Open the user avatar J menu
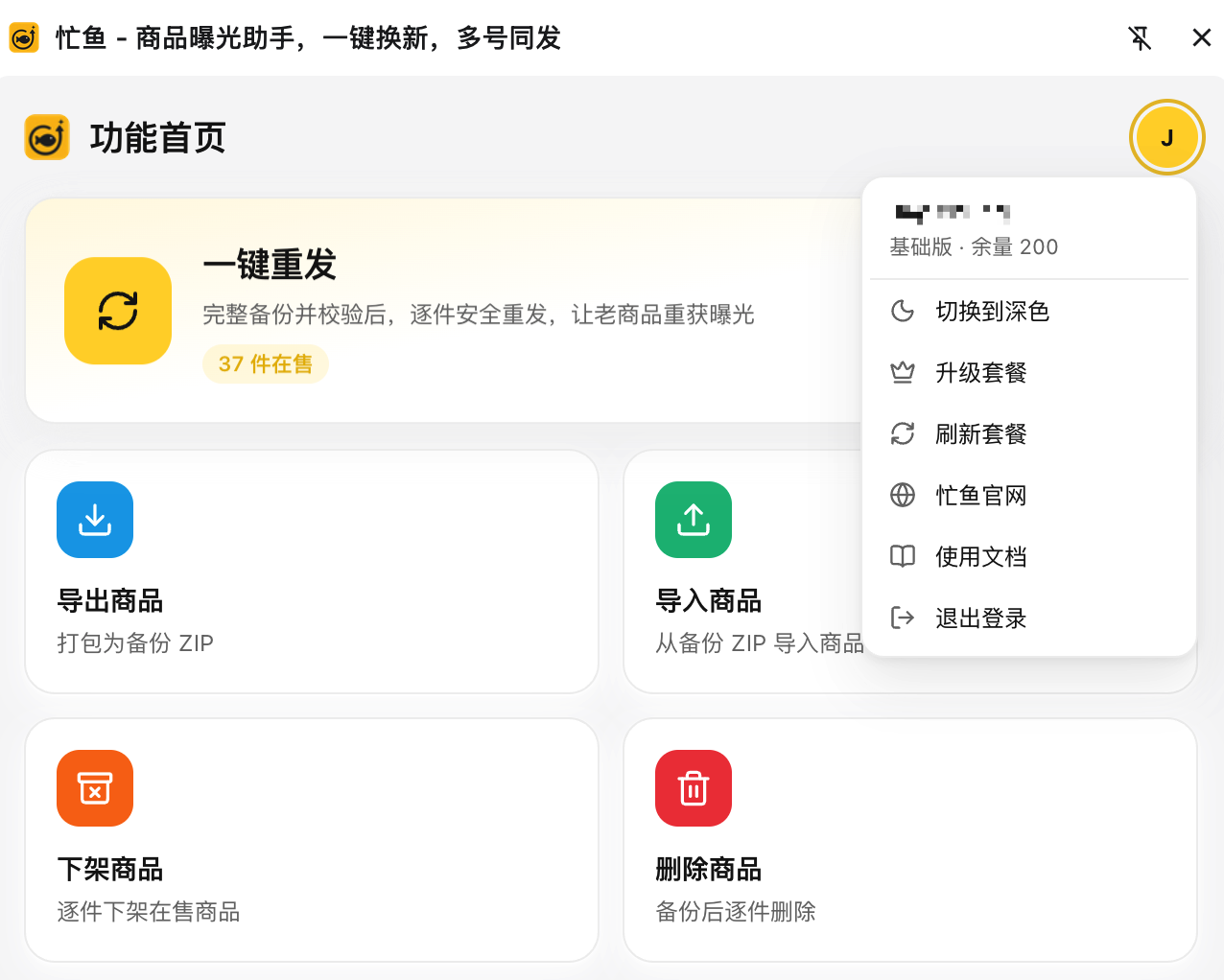Screen dimensions: 1224x980 [1166, 137]
